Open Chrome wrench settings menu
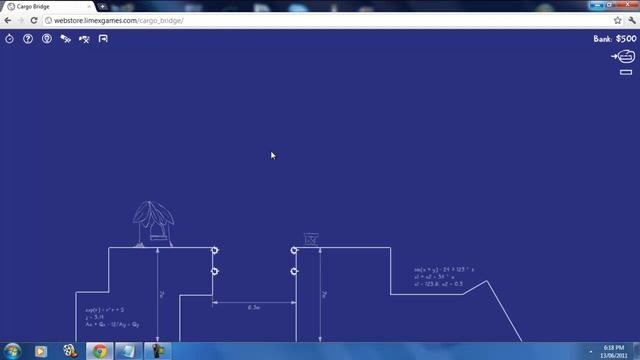The image size is (640, 360). (632, 20)
